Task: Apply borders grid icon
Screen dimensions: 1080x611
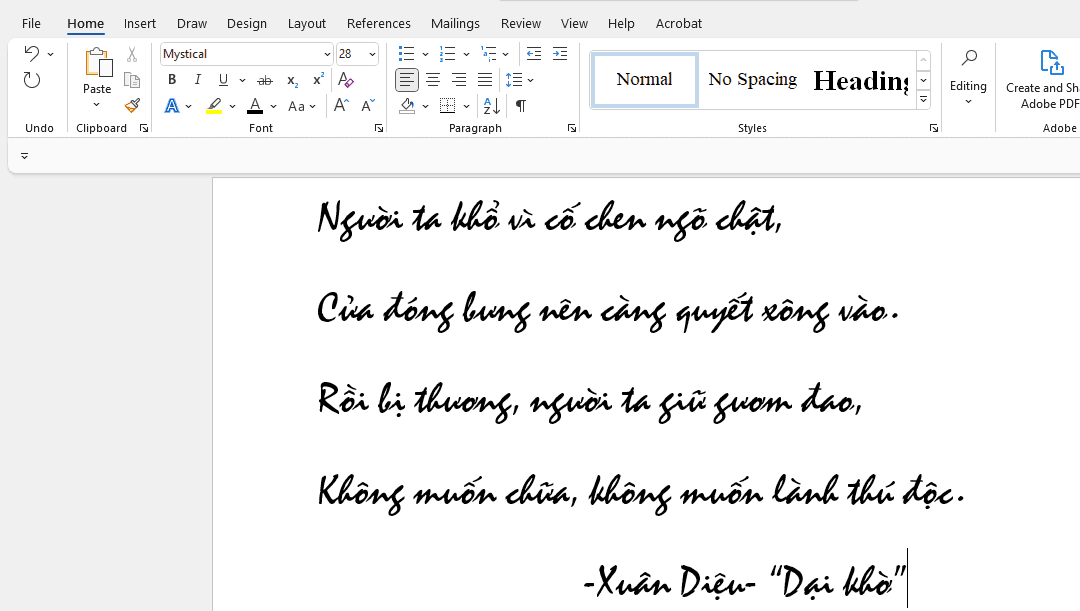Action: (x=448, y=105)
